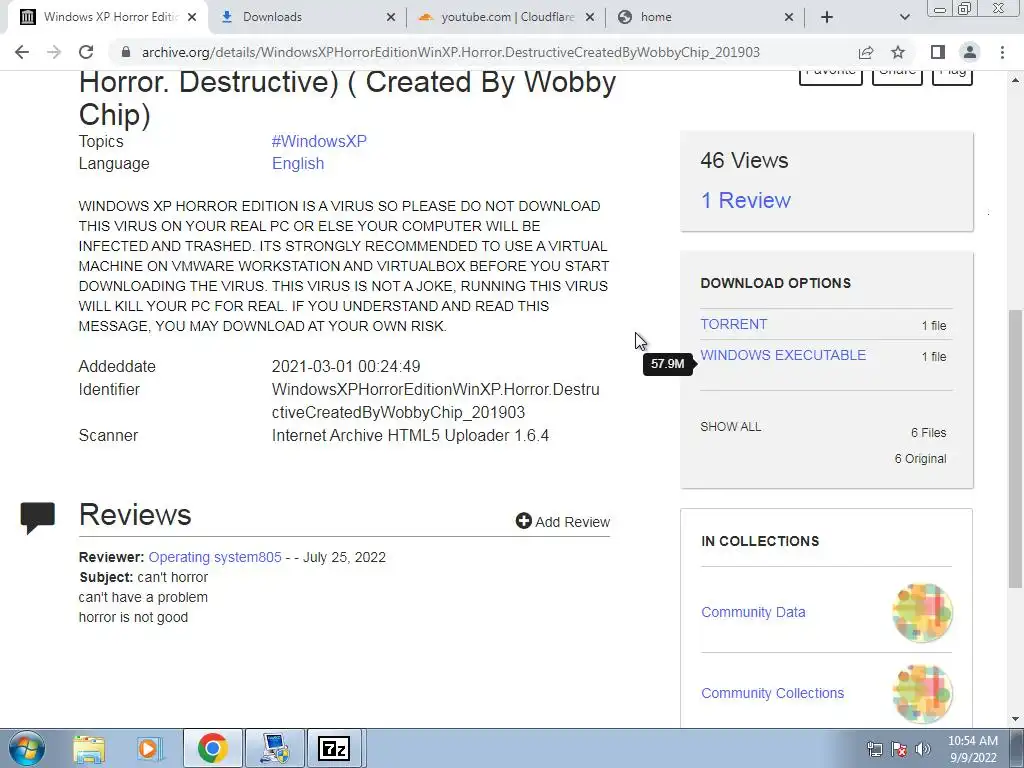
Task: Share this page from address bar
Action: 866,52
